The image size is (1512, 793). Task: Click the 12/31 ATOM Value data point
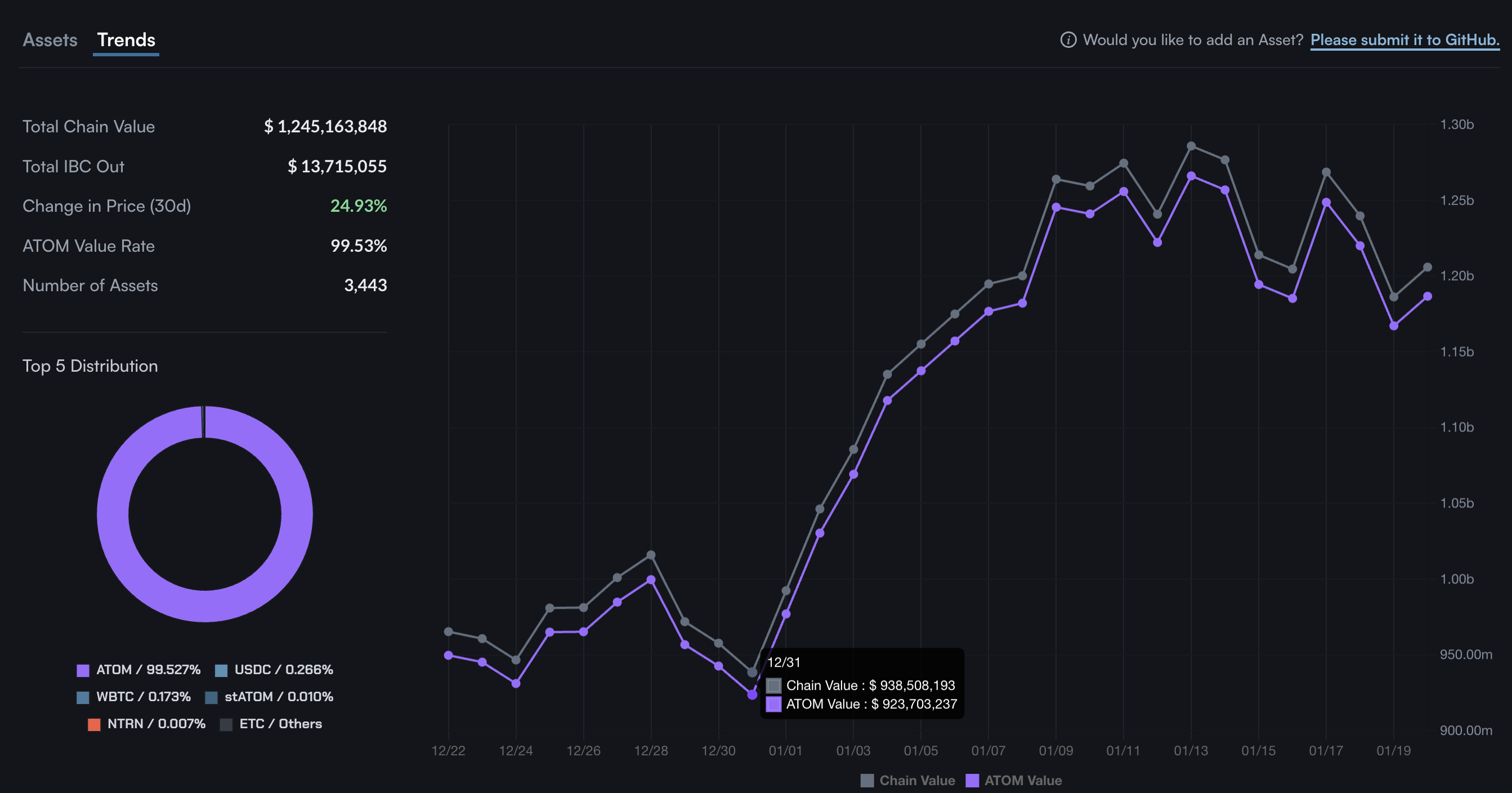(752, 694)
